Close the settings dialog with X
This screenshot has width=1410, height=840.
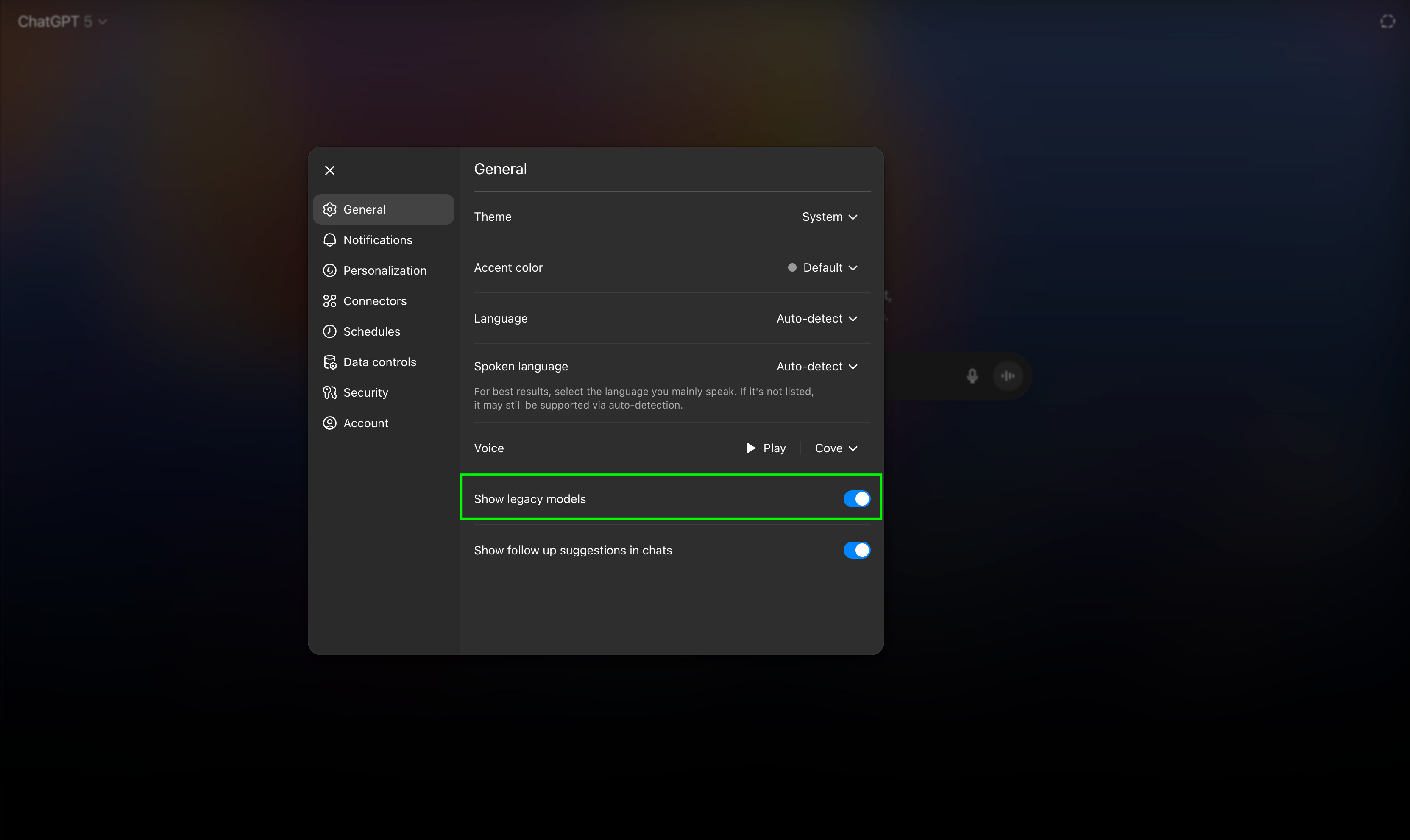330,170
